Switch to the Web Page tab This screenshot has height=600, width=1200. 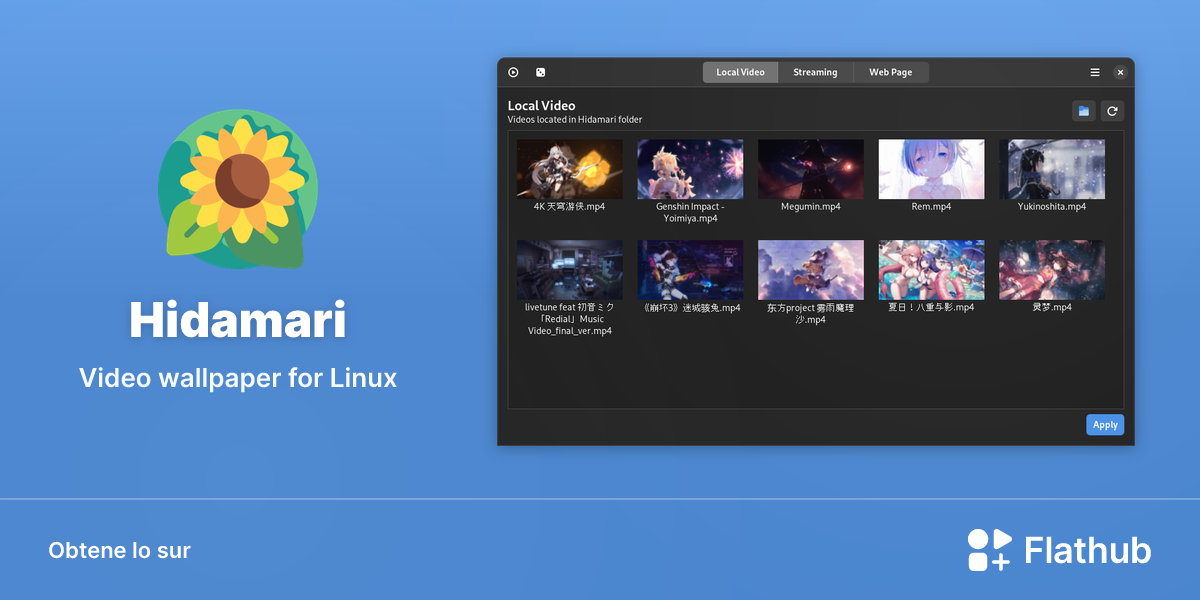890,72
